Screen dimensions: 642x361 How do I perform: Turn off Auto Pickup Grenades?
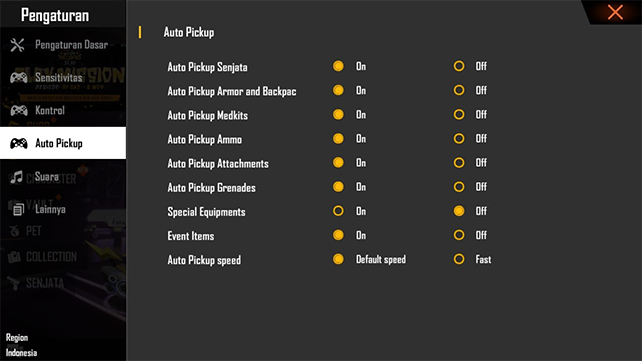click(x=459, y=187)
